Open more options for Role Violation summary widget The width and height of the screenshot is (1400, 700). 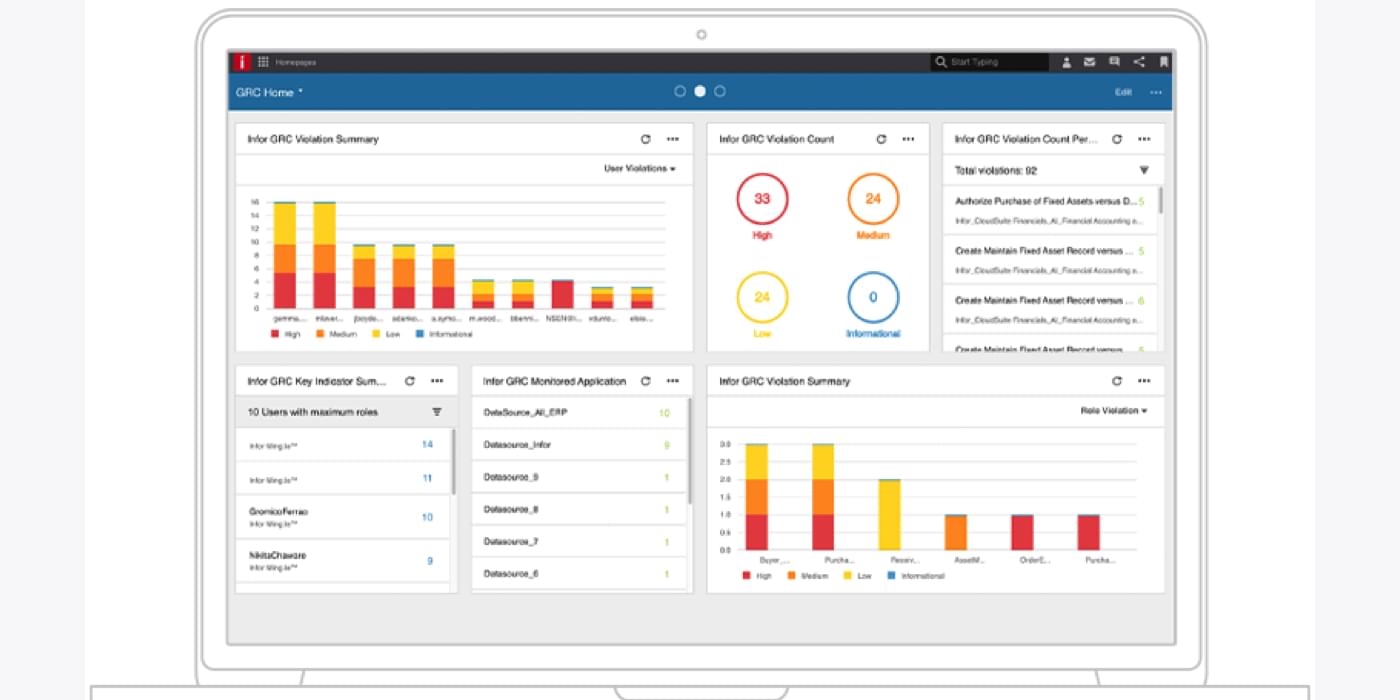[1144, 381]
